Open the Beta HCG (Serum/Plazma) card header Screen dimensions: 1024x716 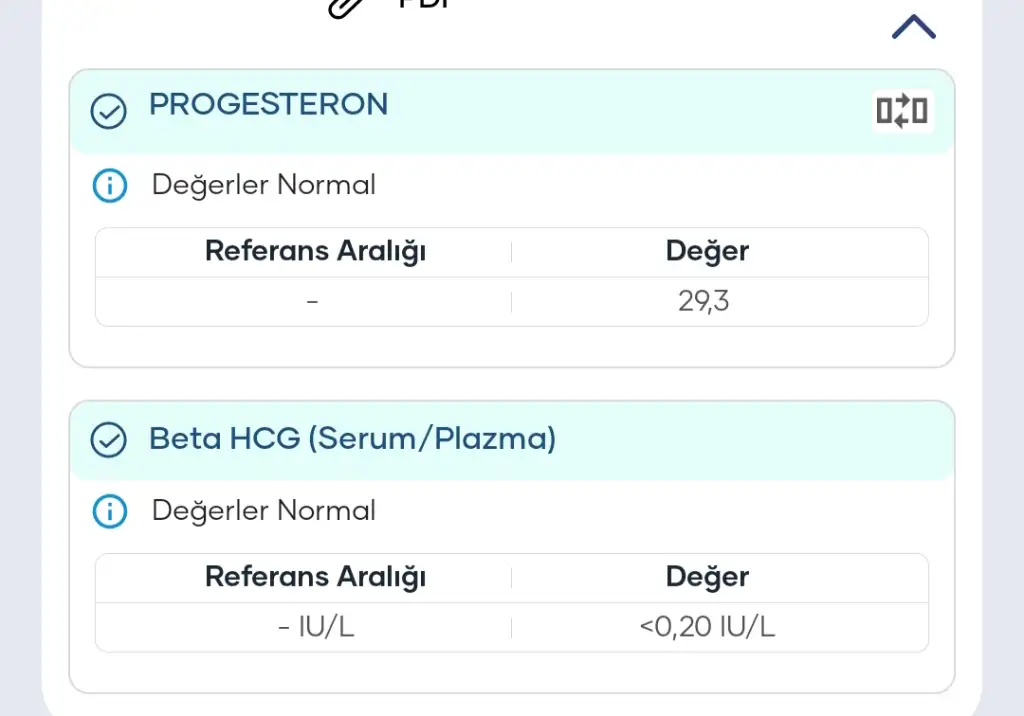[352, 439]
